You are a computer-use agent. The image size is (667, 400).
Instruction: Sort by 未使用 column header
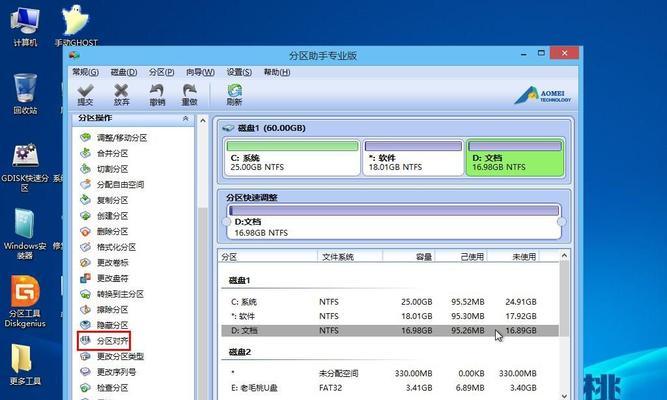513,257
